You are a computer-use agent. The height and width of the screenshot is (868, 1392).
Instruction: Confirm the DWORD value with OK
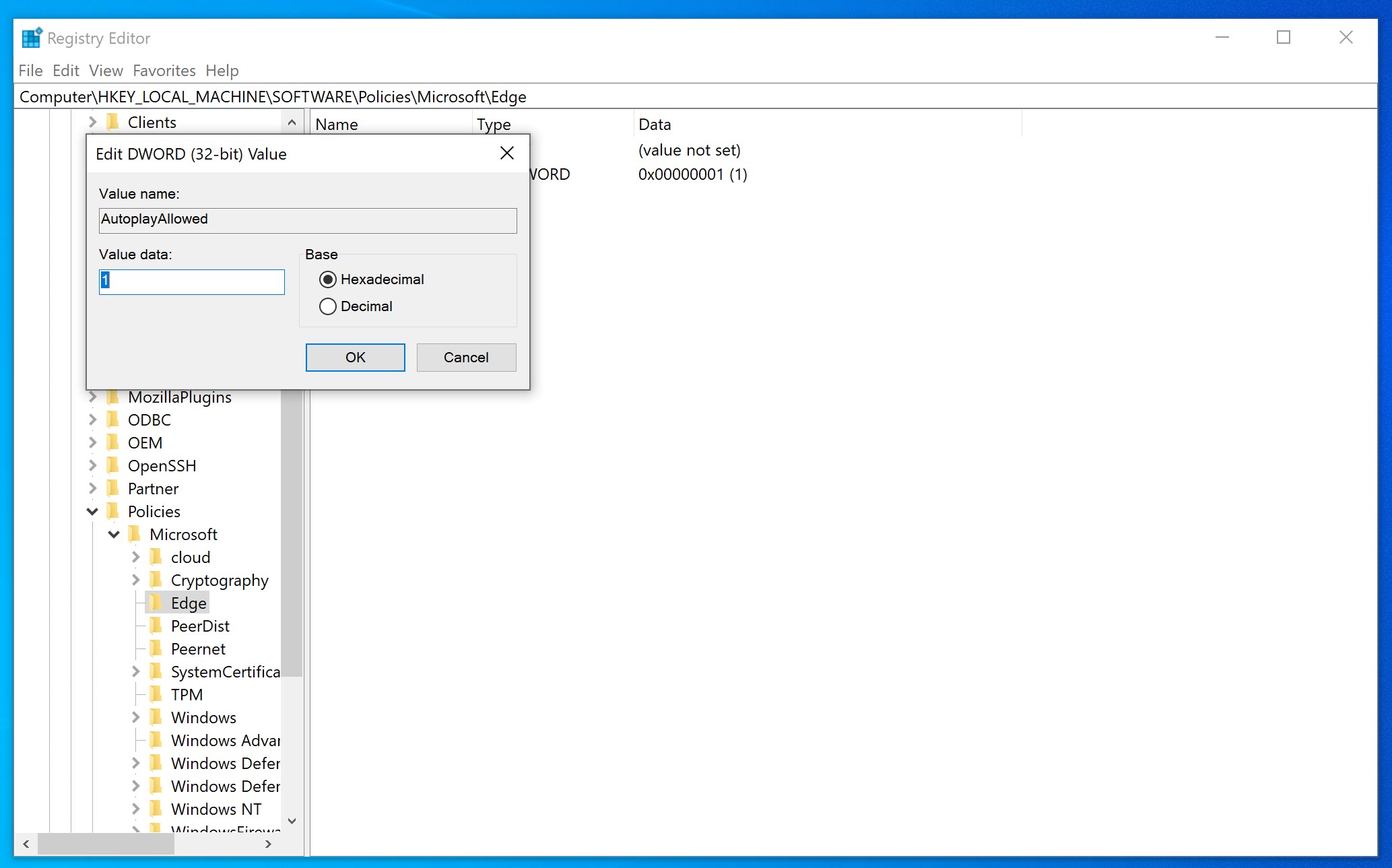coord(356,358)
